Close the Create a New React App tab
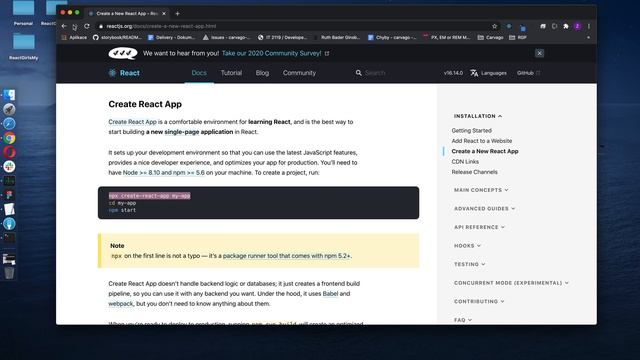The width and height of the screenshot is (640, 360). 164,13
